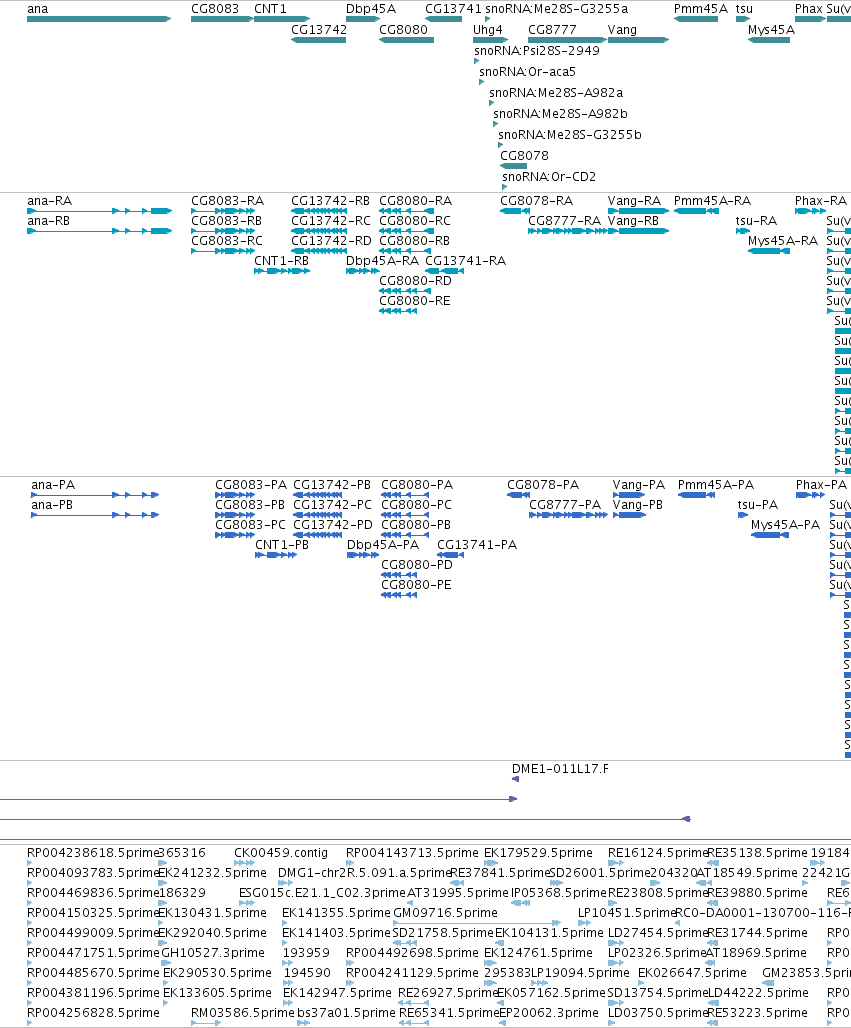
Task: Click the CG8078 gene label
Action: pos(524,156)
